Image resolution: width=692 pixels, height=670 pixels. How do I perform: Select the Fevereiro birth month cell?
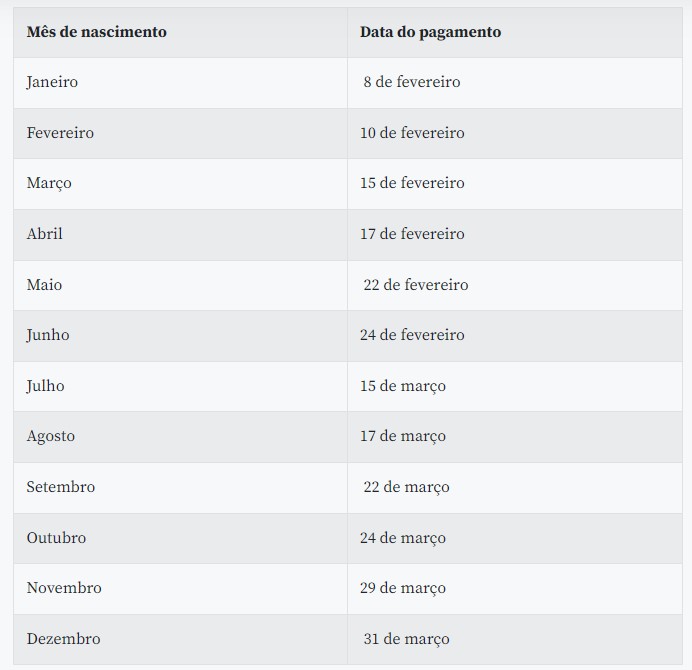60,133
